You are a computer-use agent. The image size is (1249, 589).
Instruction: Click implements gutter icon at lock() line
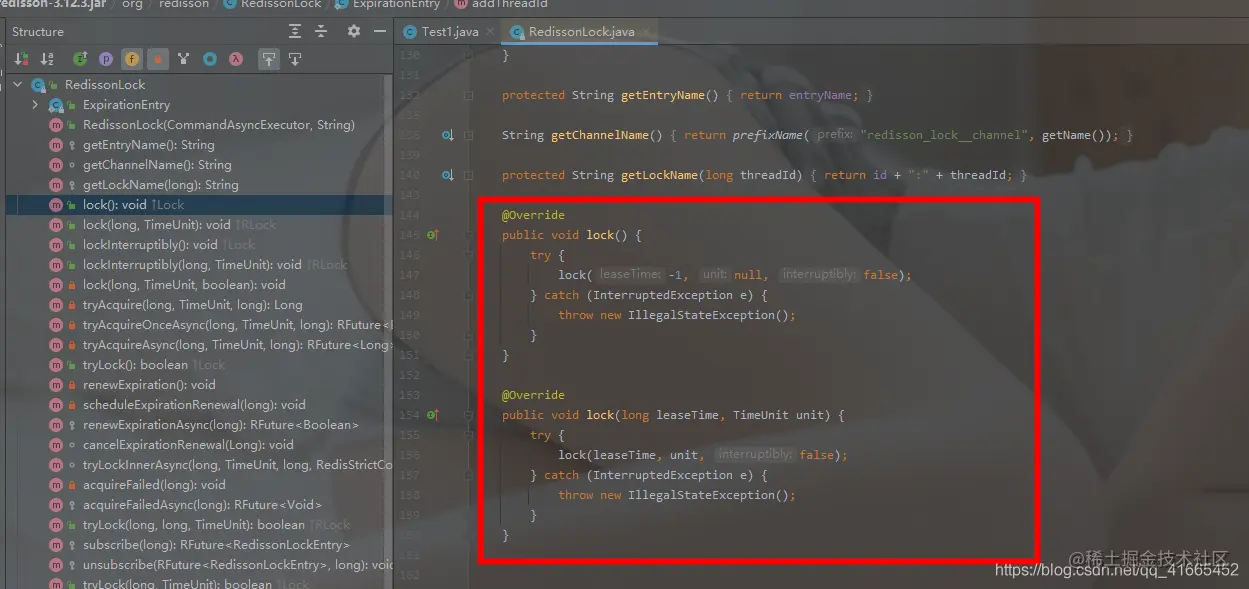click(x=433, y=235)
